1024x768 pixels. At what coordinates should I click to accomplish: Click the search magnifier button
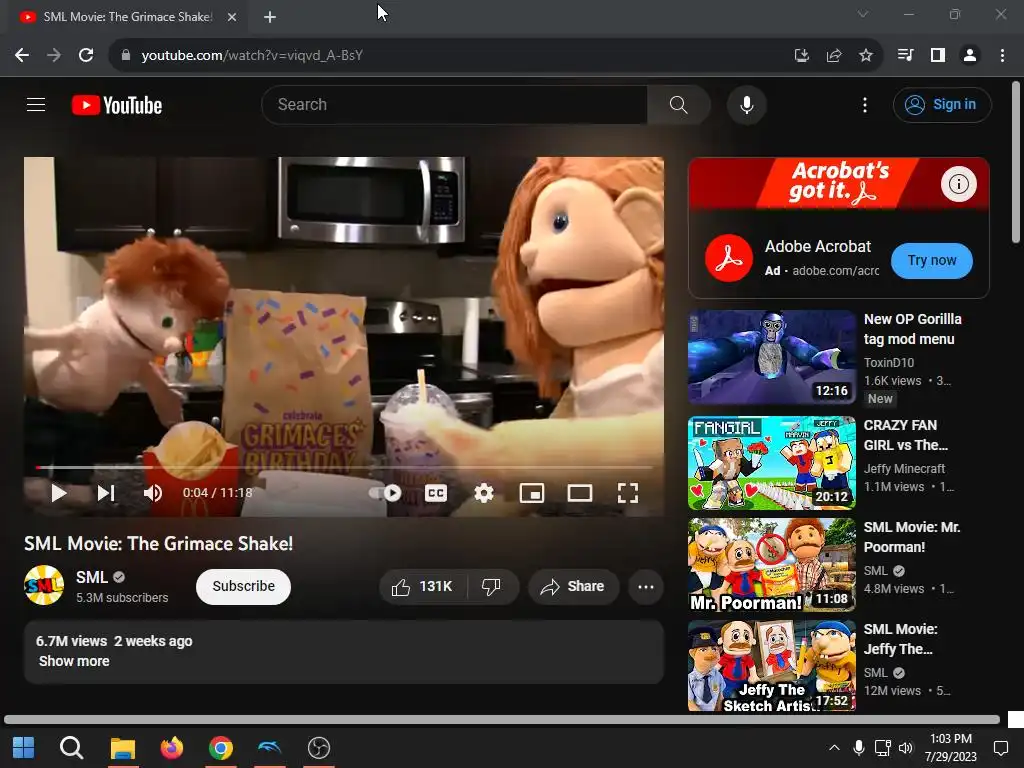point(679,104)
